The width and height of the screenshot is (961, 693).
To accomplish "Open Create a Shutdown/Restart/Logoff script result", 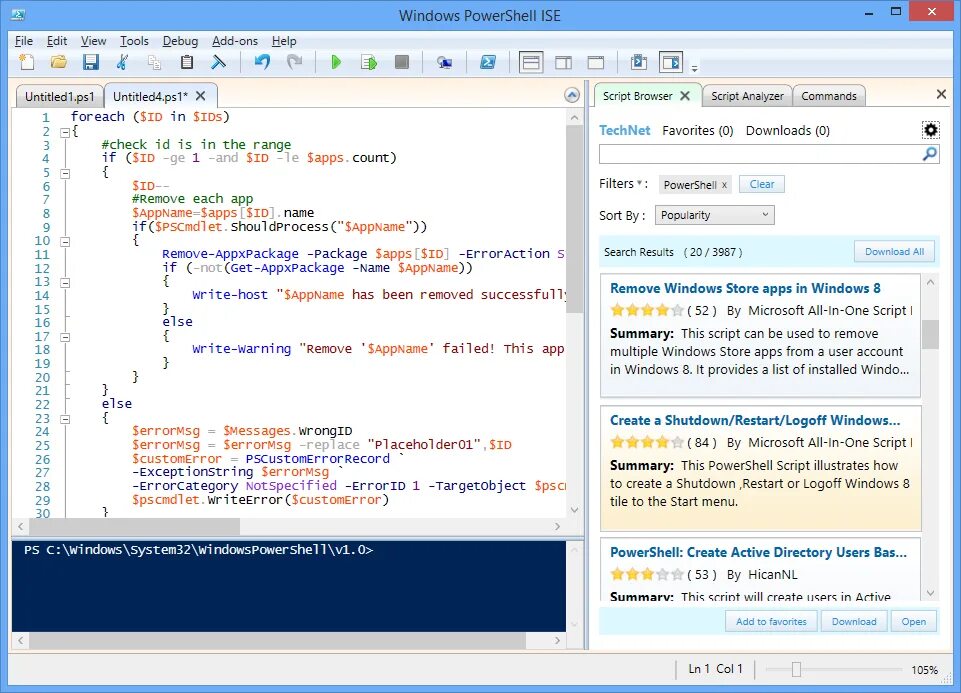I will pos(755,420).
